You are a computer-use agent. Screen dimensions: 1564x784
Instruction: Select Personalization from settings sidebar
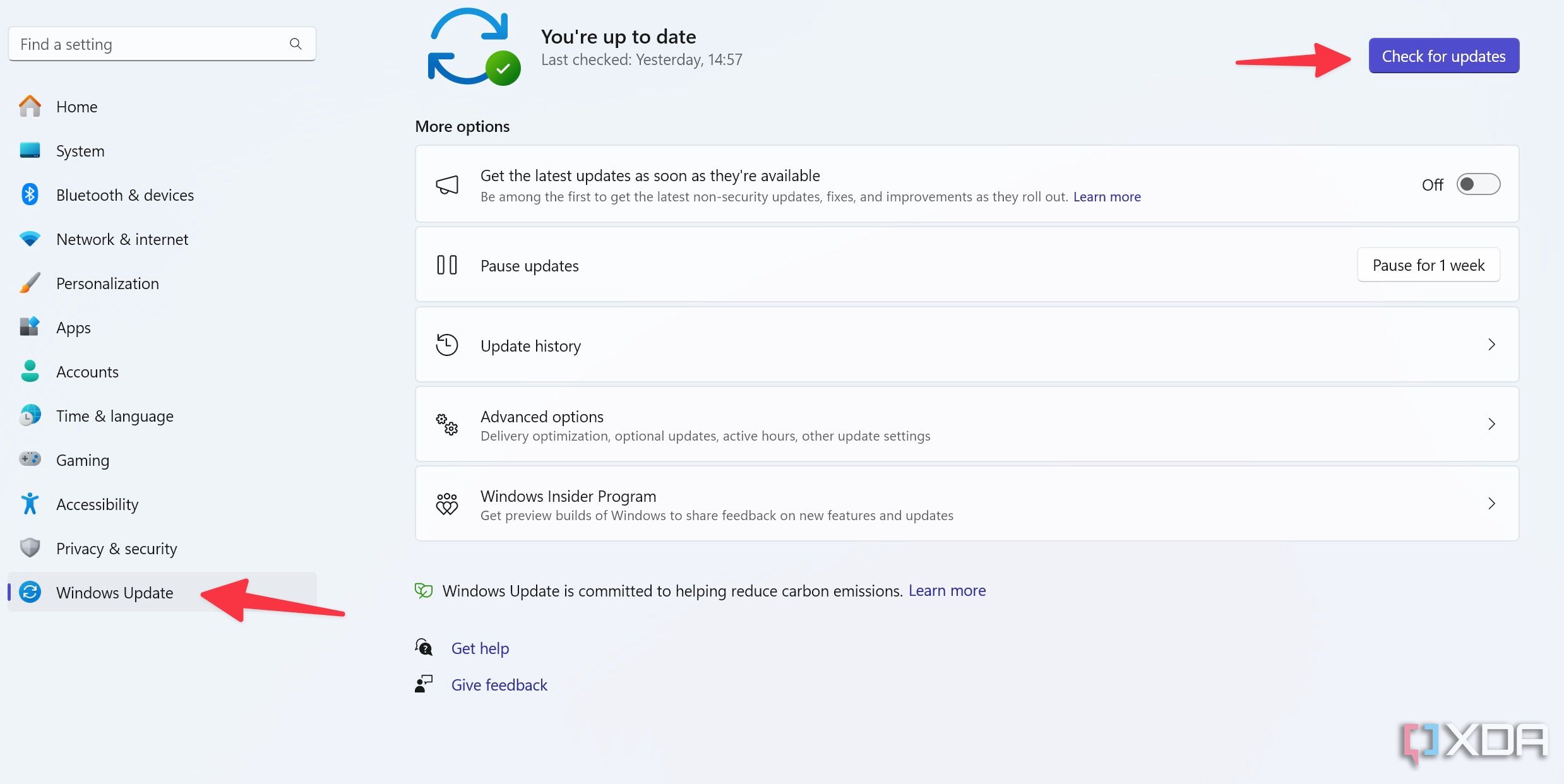click(107, 282)
